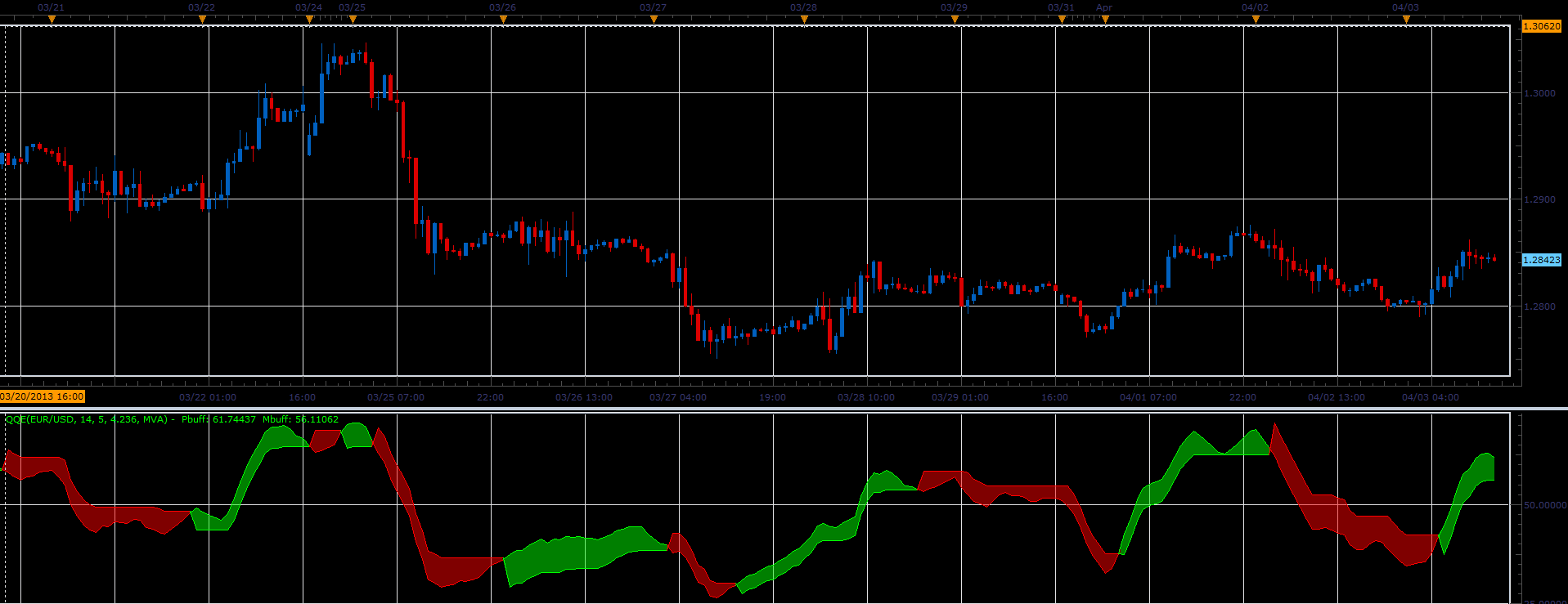Click the 03/21 day marker triangle
The width and height of the screenshot is (1568, 604).
[x=52, y=20]
